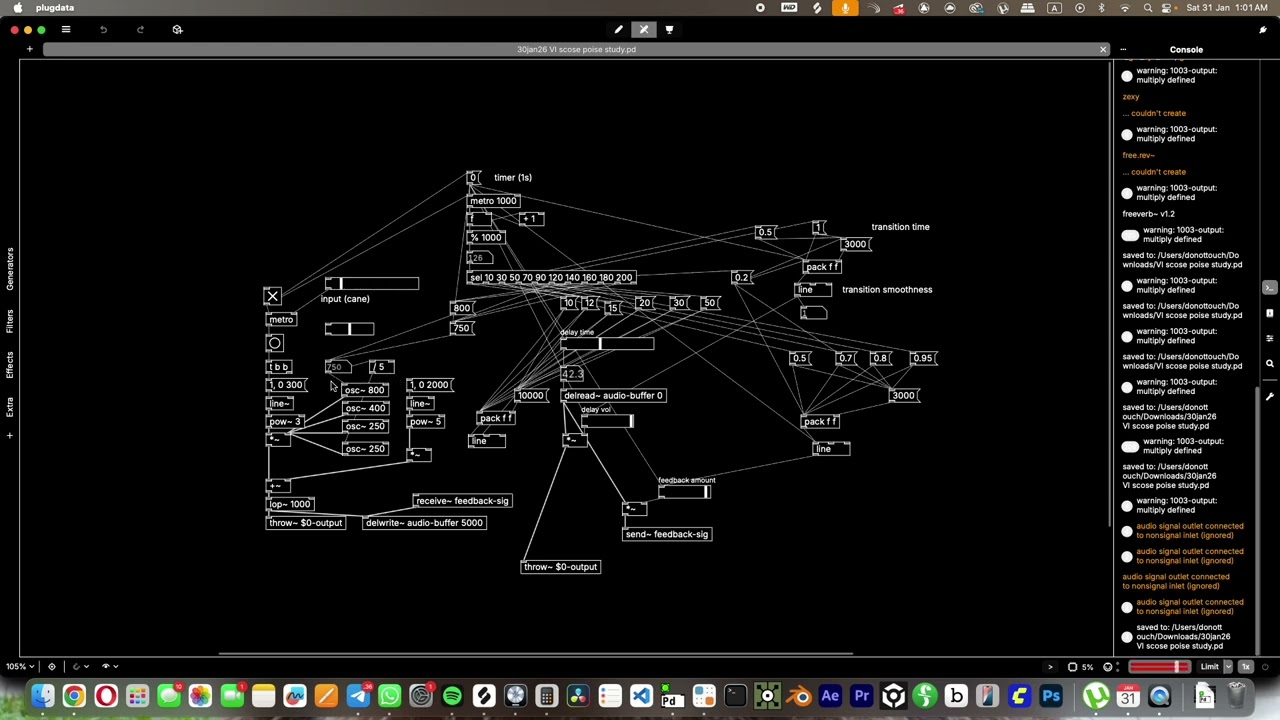Click the 5% CPU meter
This screenshot has height=720, width=1280.
(x=1081, y=667)
